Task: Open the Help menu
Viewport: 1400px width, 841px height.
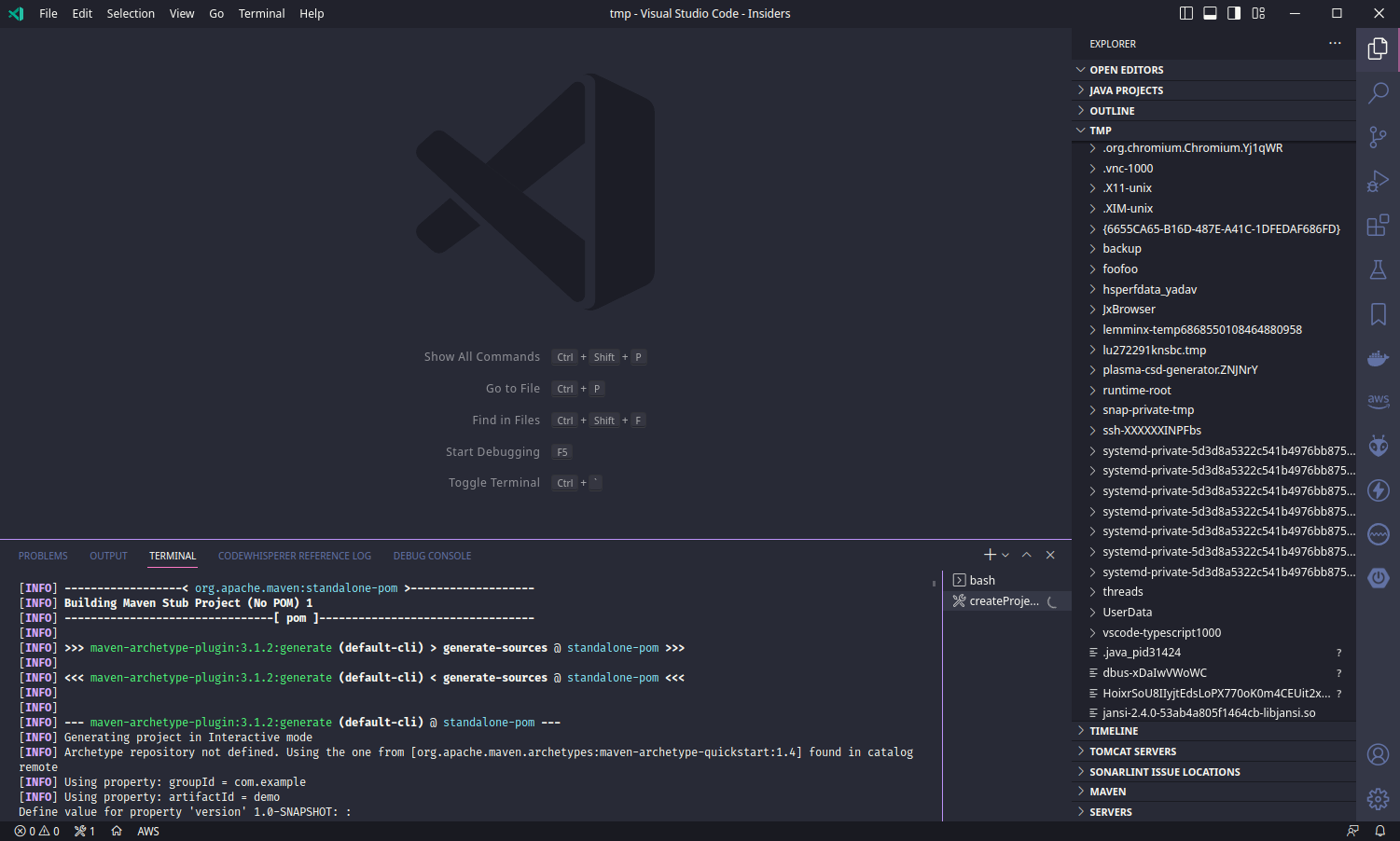Action: [x=312, y=13]
